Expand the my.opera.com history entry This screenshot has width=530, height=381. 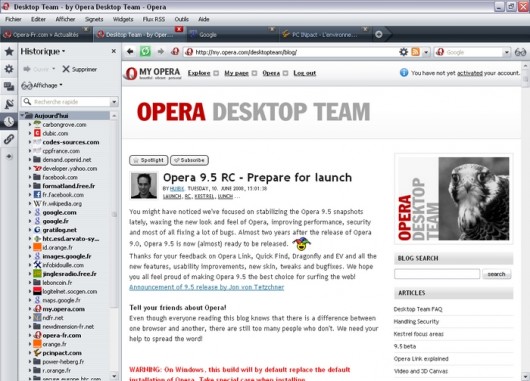[30, 309]
